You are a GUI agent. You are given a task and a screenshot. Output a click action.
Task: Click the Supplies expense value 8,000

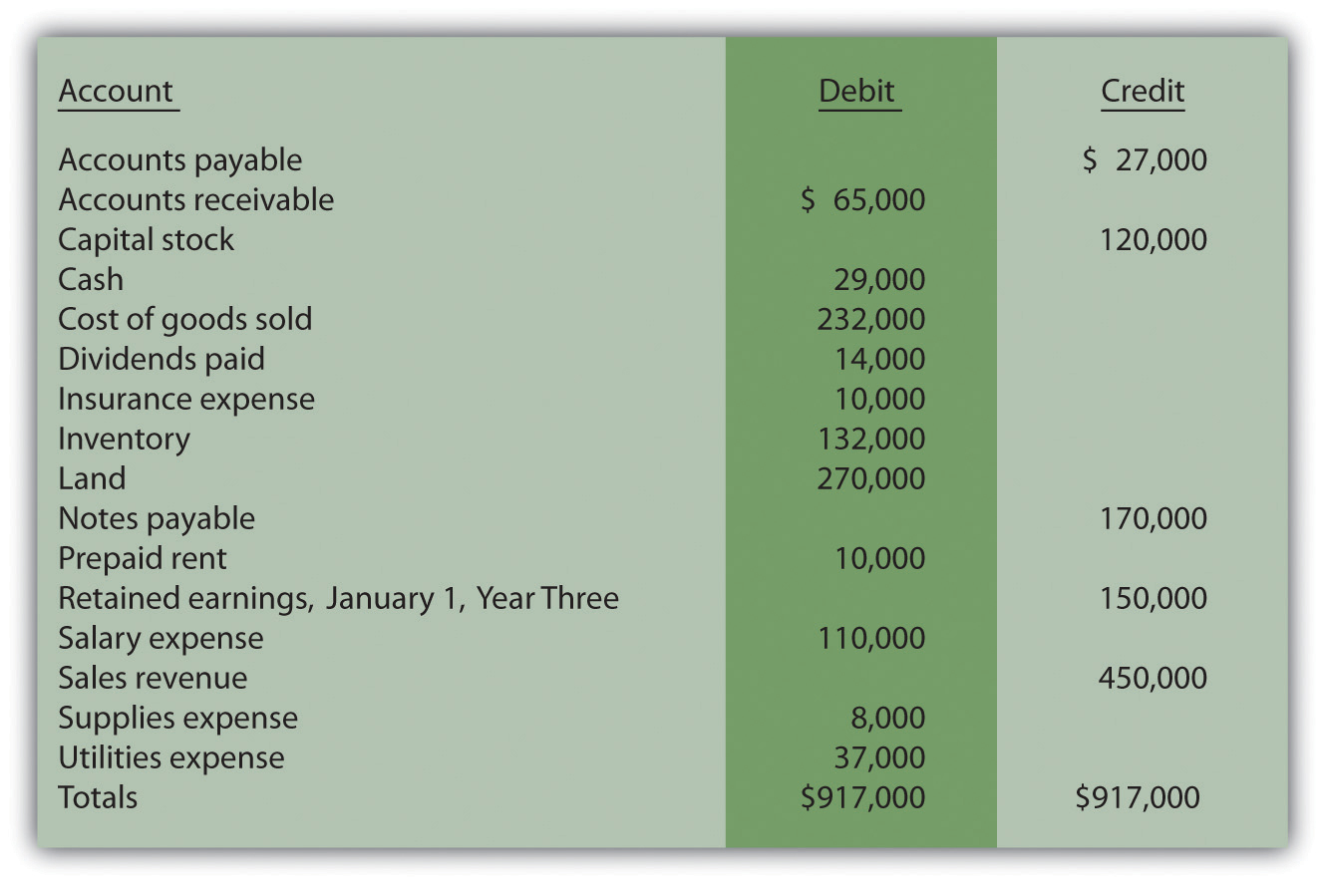click(x=887, y=718)
